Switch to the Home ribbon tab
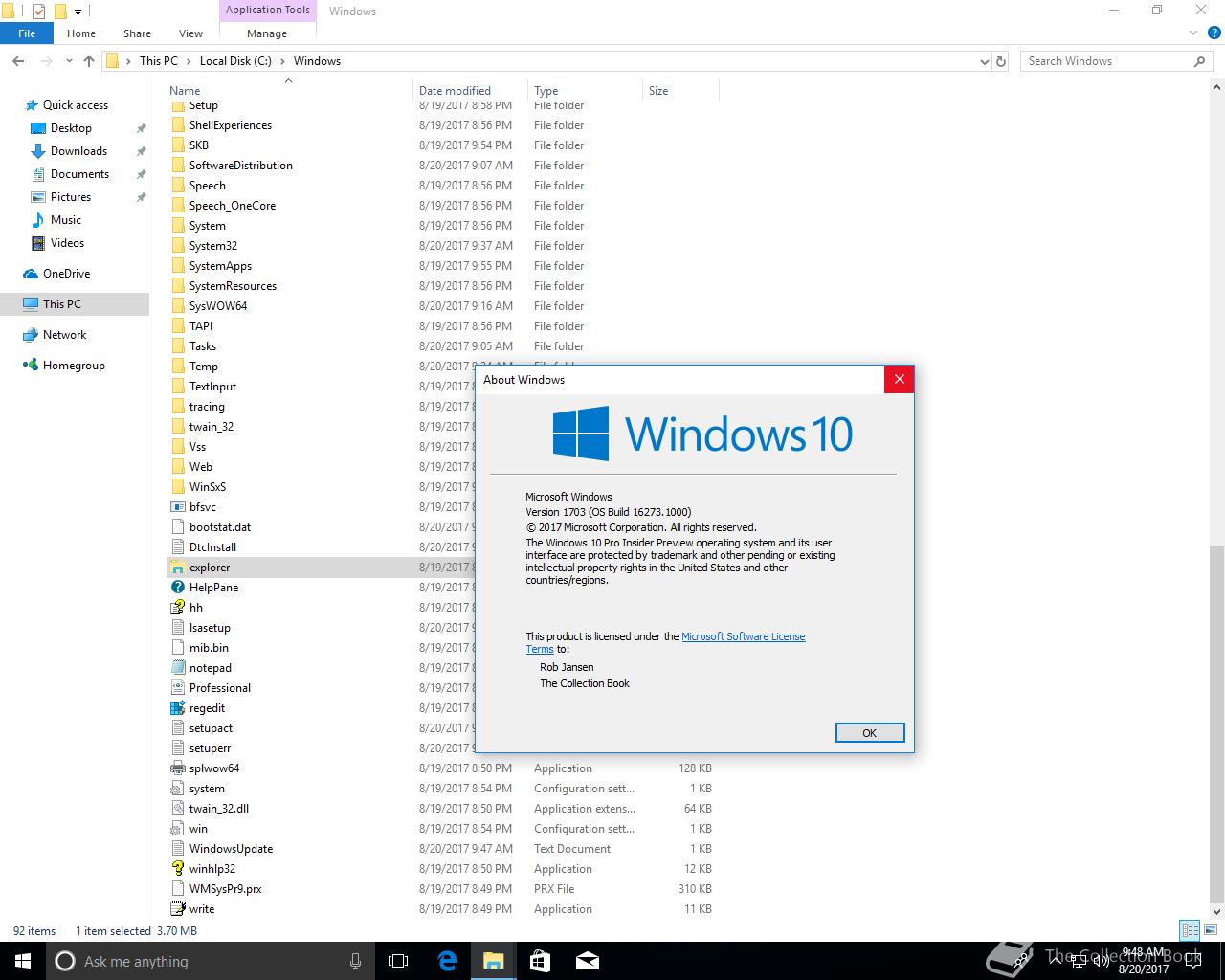 81,33
